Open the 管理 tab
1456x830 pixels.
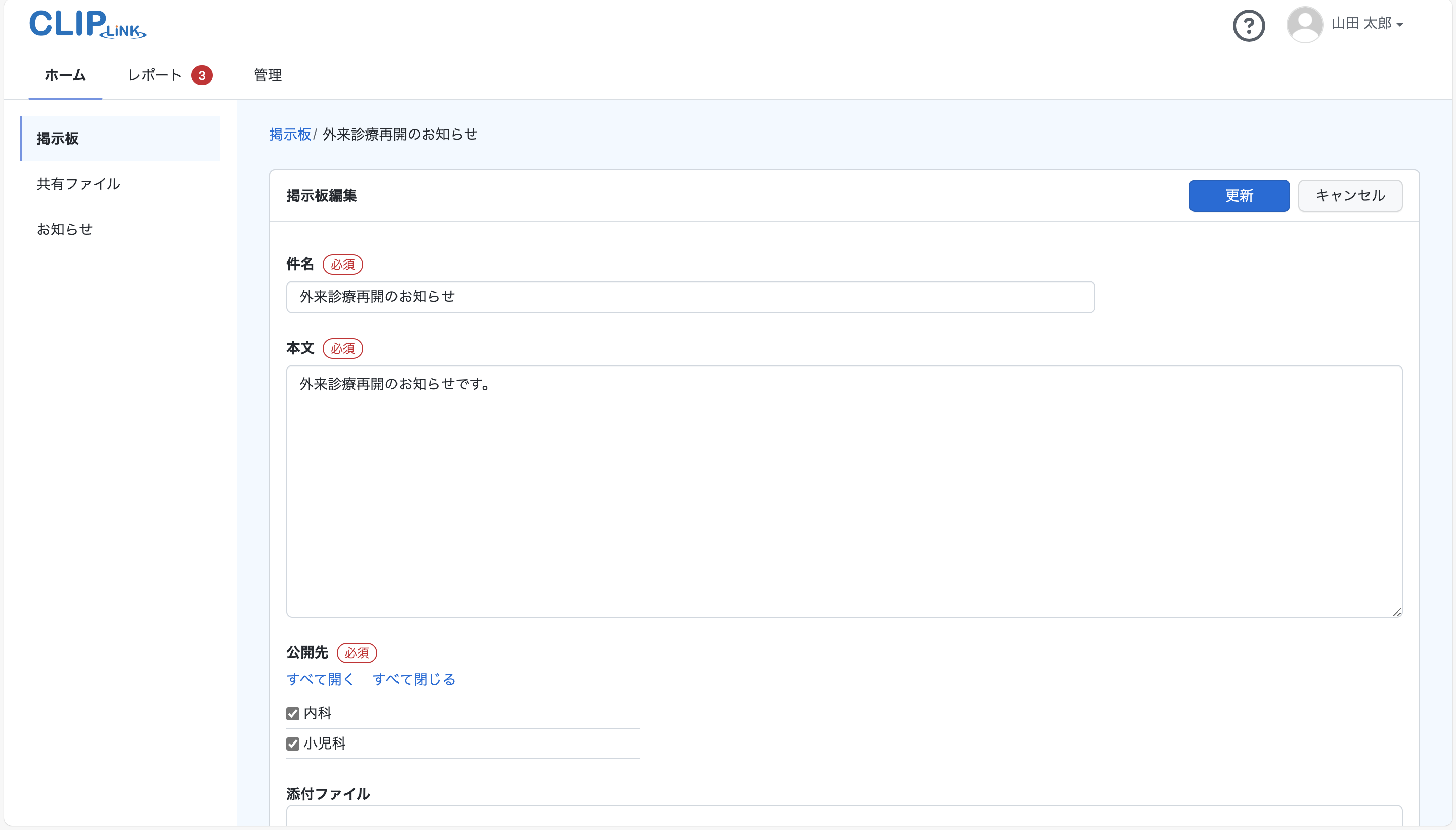coord(267,75)
